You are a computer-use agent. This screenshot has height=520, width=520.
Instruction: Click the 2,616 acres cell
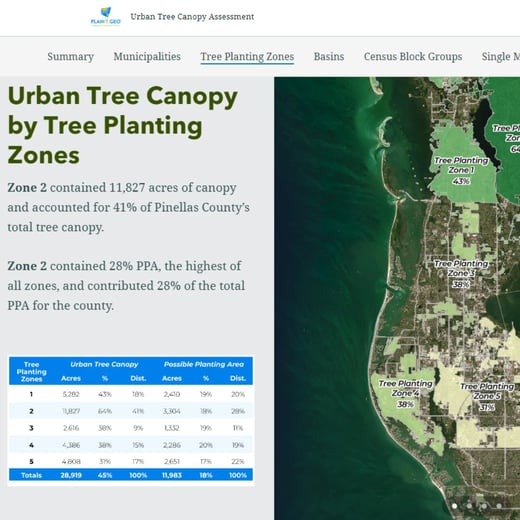71,428
